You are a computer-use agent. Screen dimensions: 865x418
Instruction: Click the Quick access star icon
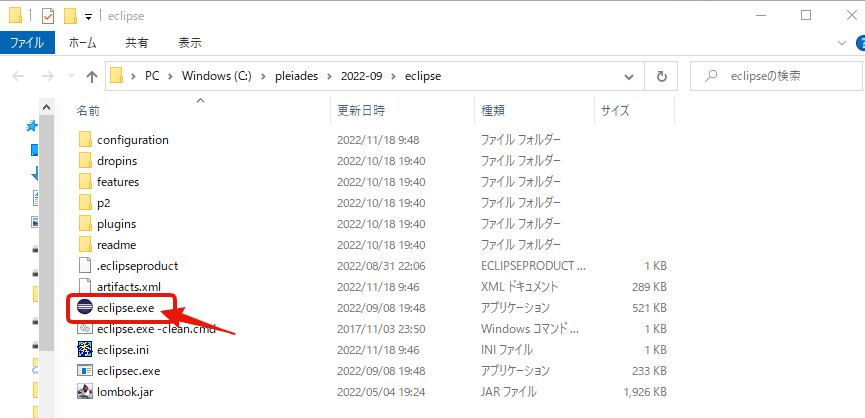[32, 126]
